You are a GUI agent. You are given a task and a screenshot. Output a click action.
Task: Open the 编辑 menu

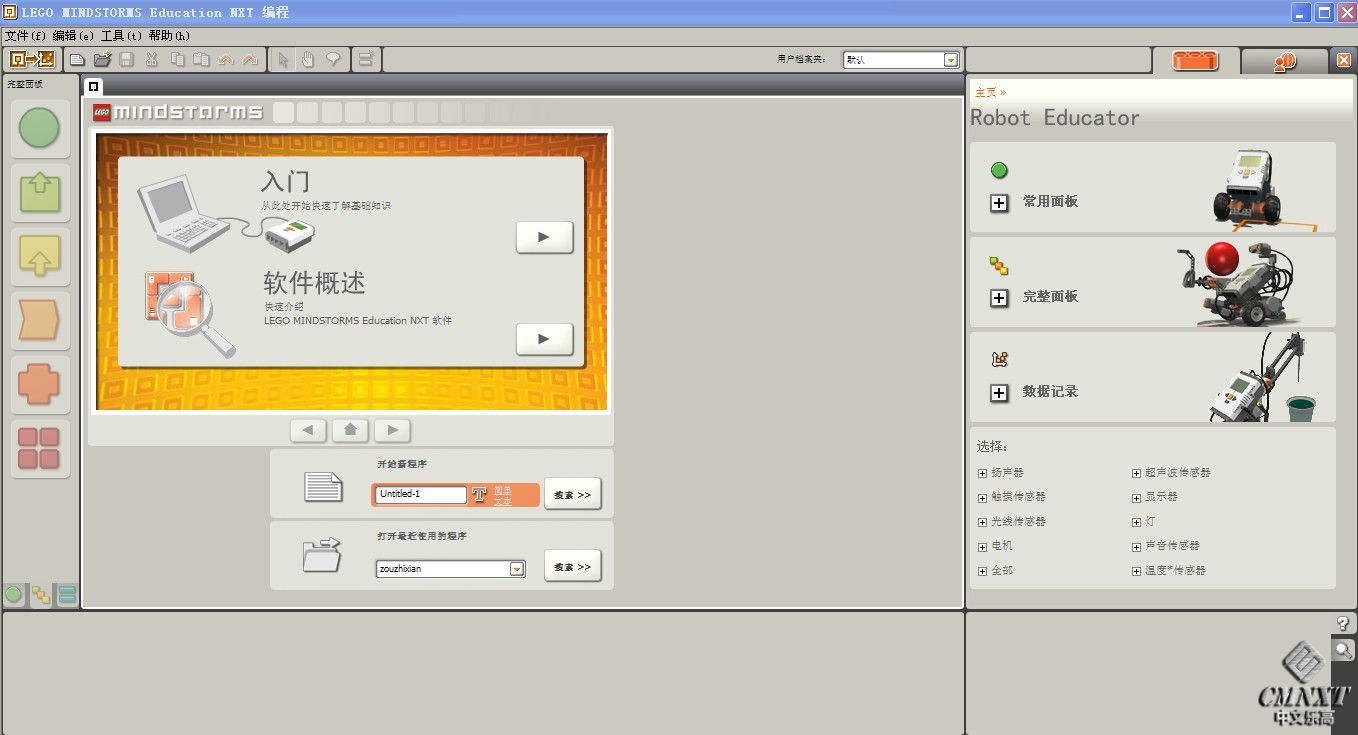[x=73, y=35]
